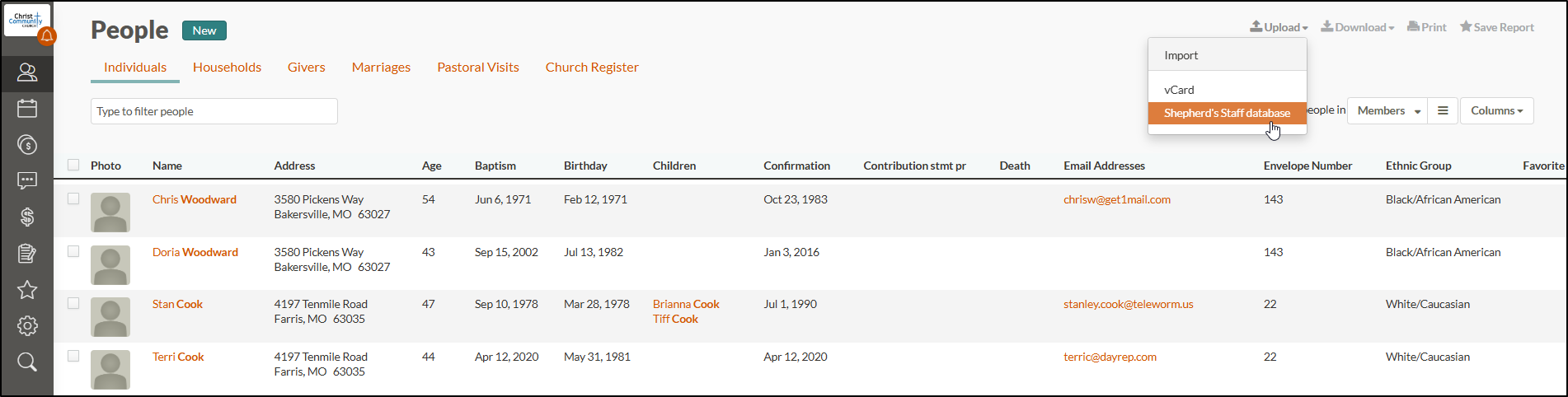
Task: Click the green New button
Action: [204, 30]
